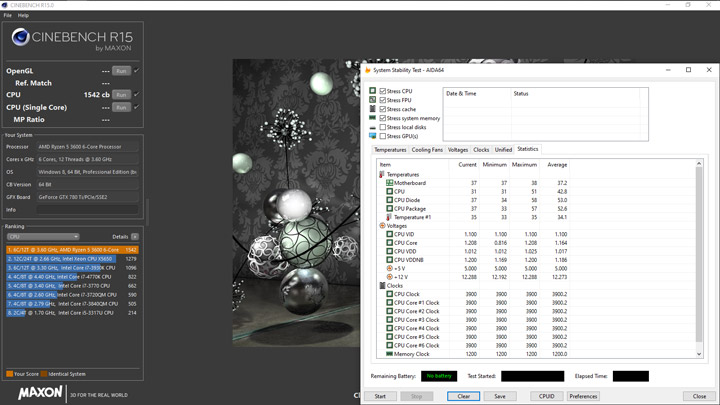Select the Intel Core i7-3930K ranking row

[72, 268]
